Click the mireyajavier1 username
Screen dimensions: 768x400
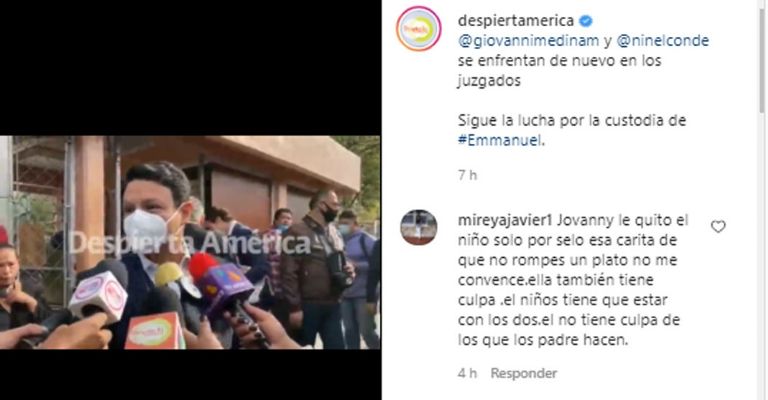pos(505,221)
